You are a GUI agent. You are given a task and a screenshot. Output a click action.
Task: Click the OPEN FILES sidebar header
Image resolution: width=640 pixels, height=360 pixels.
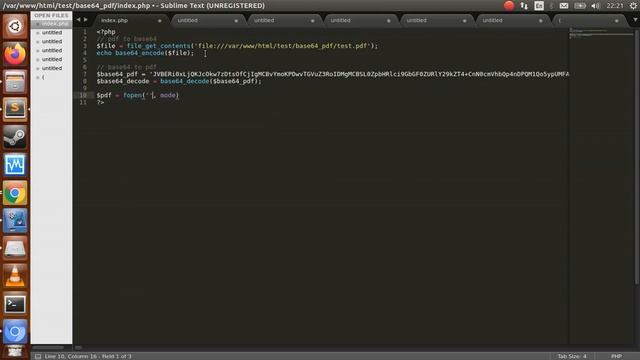[51, 15]
